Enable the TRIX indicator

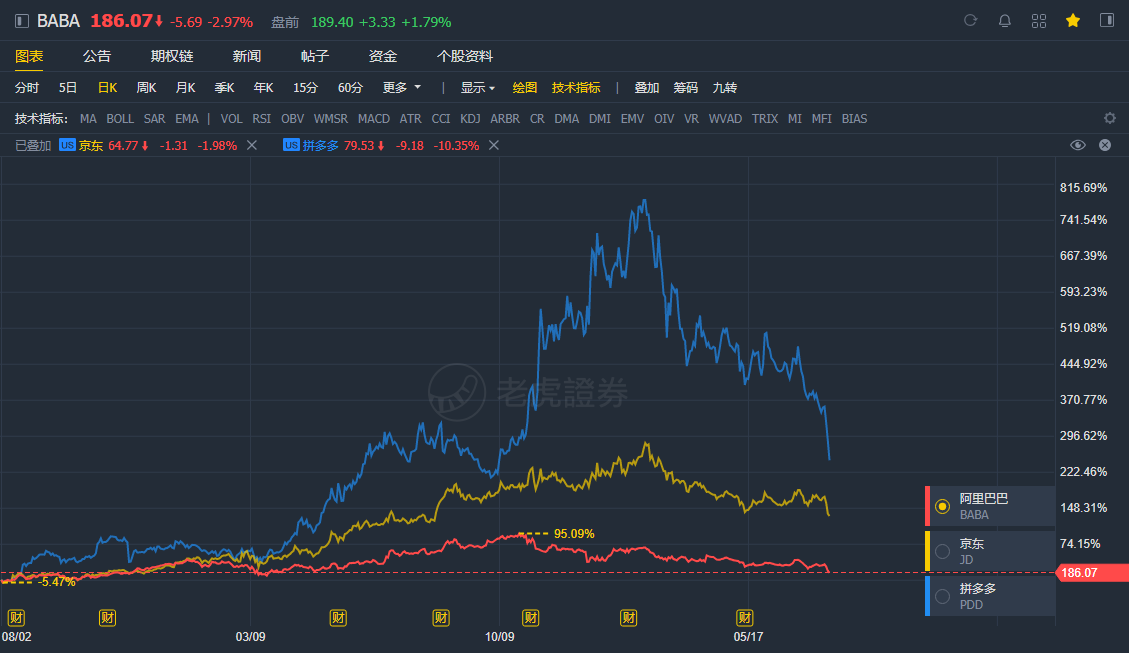[765, 119]
